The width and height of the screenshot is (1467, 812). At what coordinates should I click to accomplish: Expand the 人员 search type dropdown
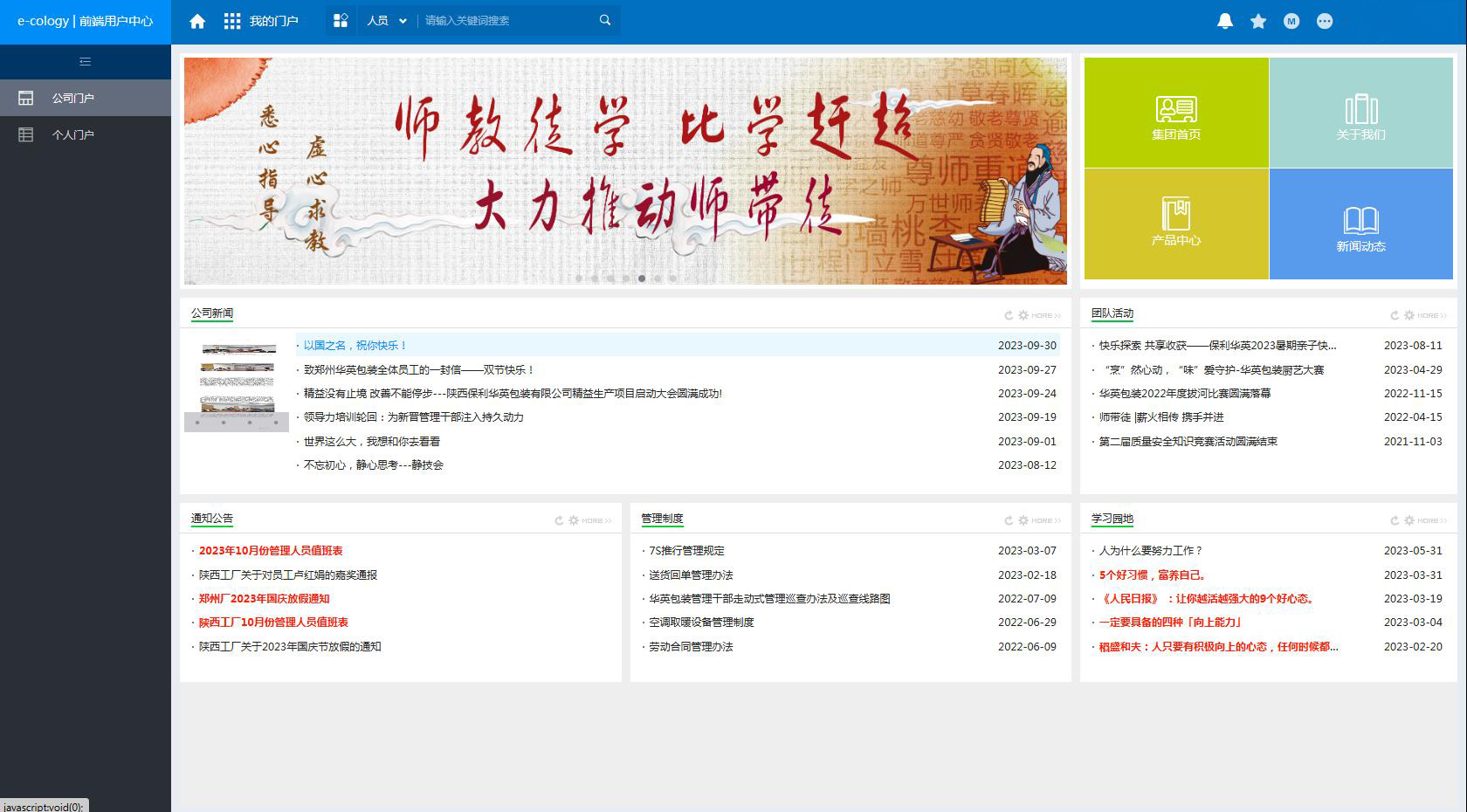[x=387, y=20]
